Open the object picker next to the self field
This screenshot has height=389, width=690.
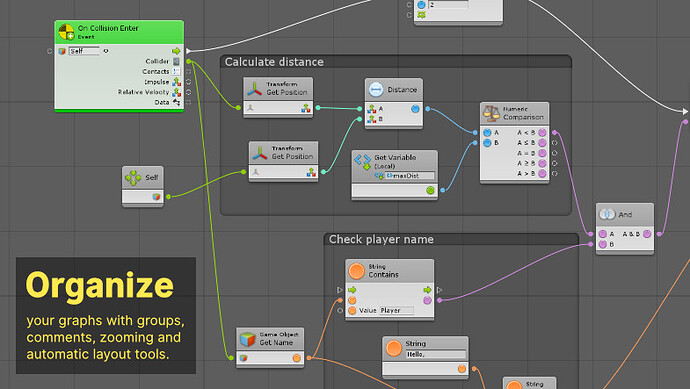[106, 51]
